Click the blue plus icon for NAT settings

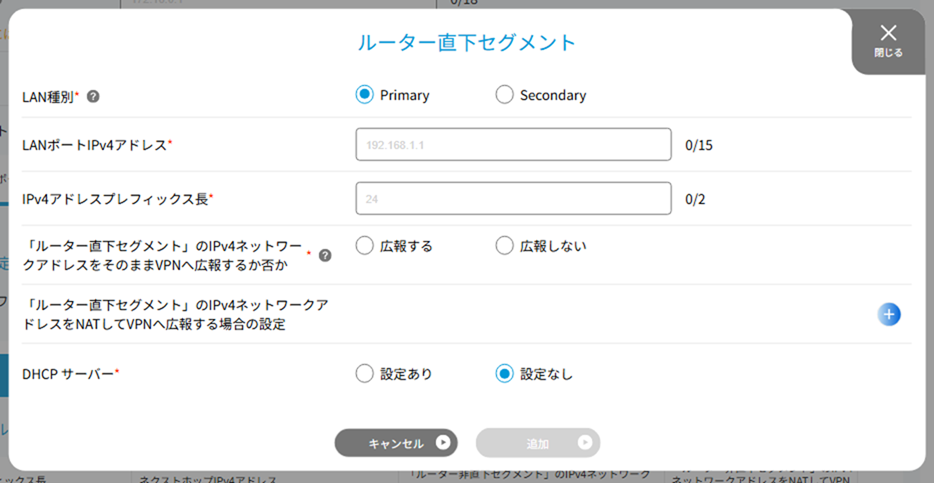point(889,314)
